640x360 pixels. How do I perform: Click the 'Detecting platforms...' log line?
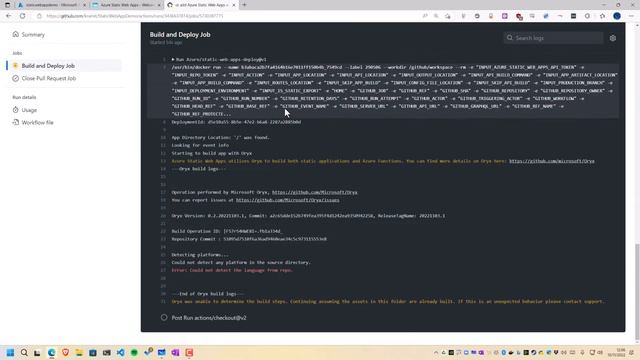200,255
